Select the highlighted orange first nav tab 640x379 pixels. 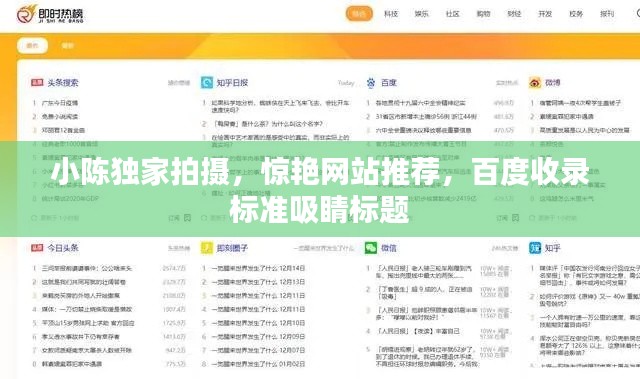[359, 14]
